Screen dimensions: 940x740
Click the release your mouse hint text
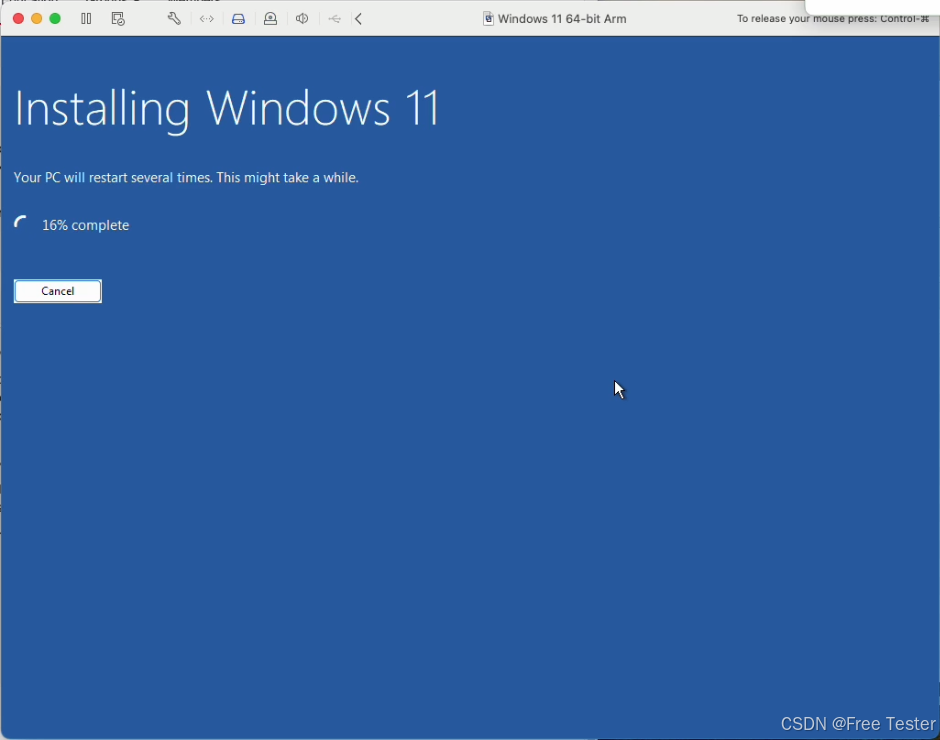(x=833, y=19)
